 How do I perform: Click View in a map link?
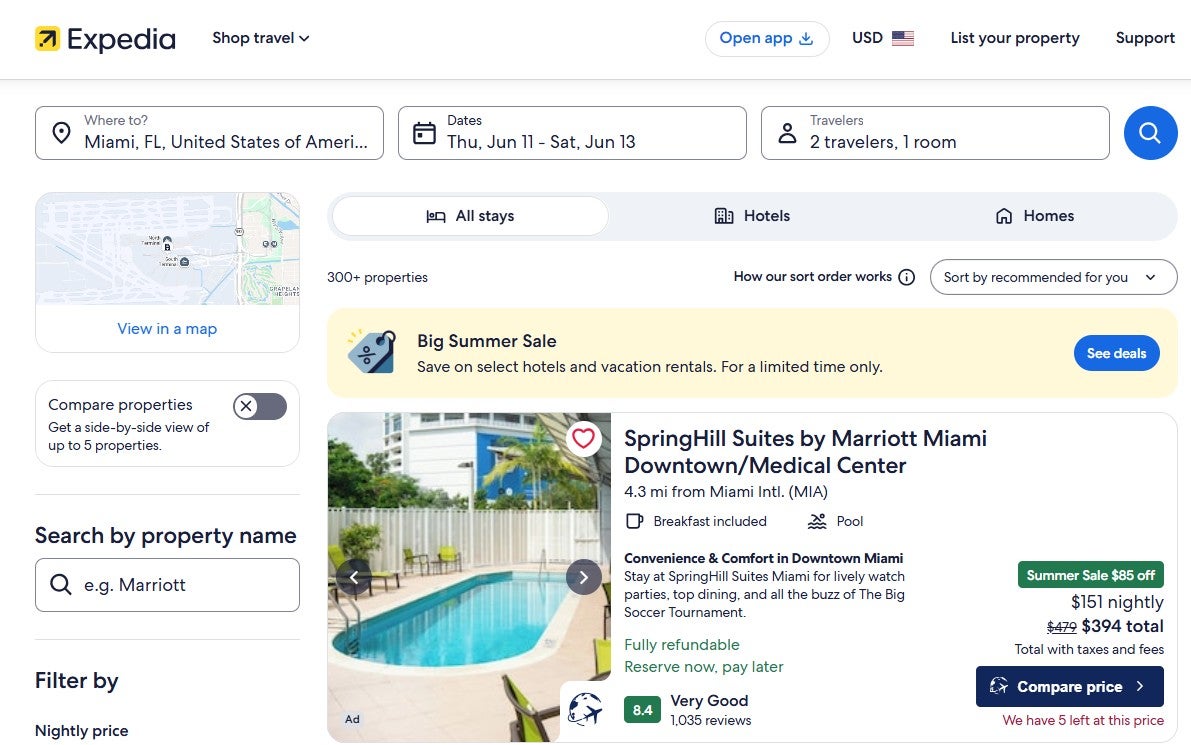click(167, 329)
